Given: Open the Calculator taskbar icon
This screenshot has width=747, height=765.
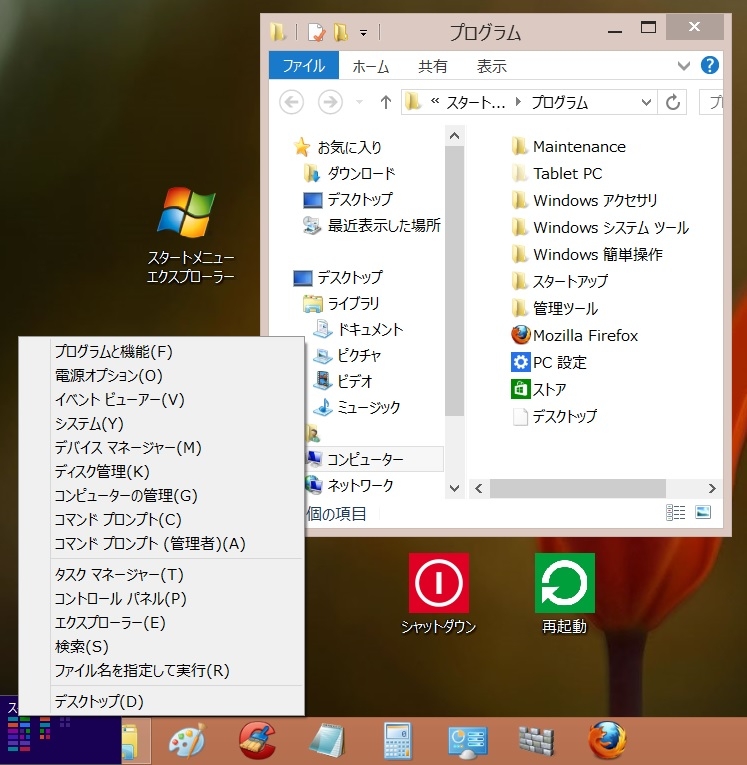Looking at the screenshot, I should [399, 741].
